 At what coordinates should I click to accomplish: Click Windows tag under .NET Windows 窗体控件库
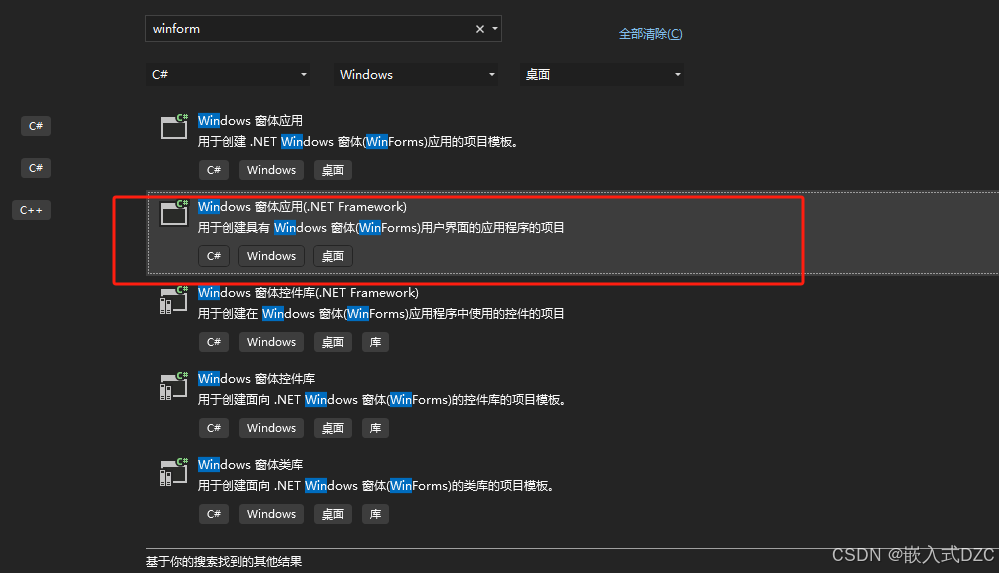click(271, 428)
